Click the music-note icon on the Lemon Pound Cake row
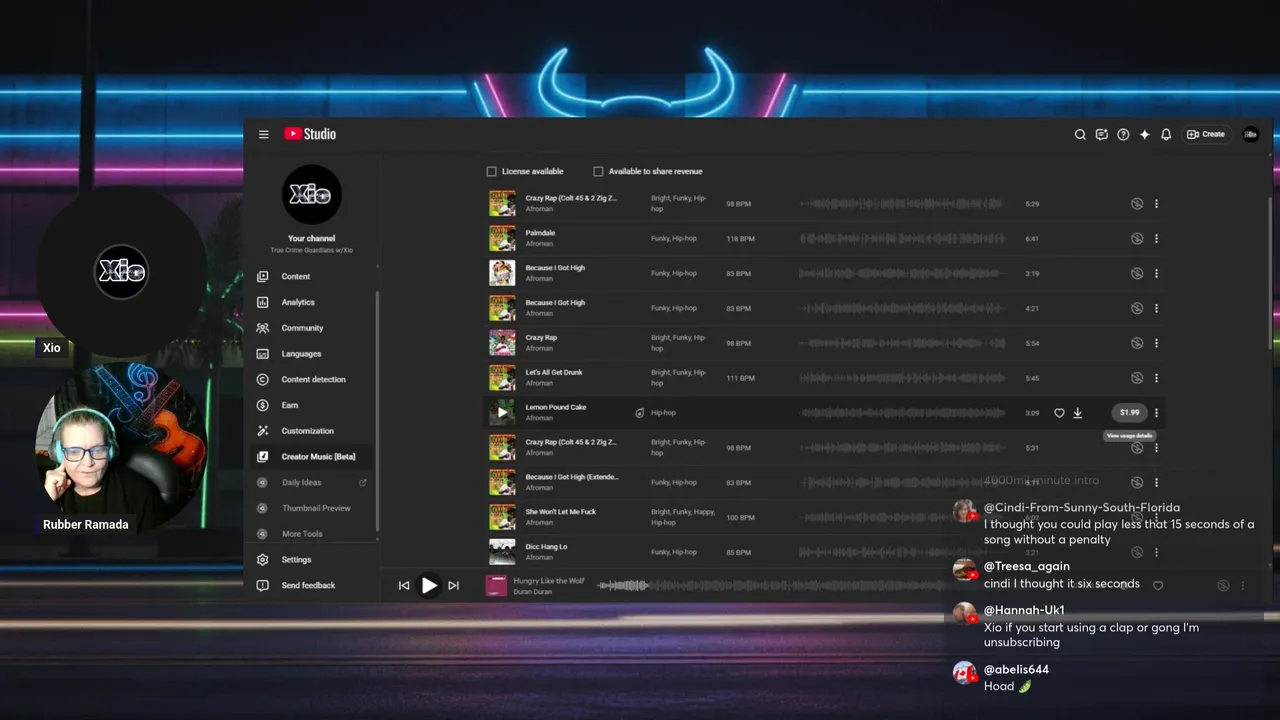This screenshot has height=720, width=1280. [640, 413]
